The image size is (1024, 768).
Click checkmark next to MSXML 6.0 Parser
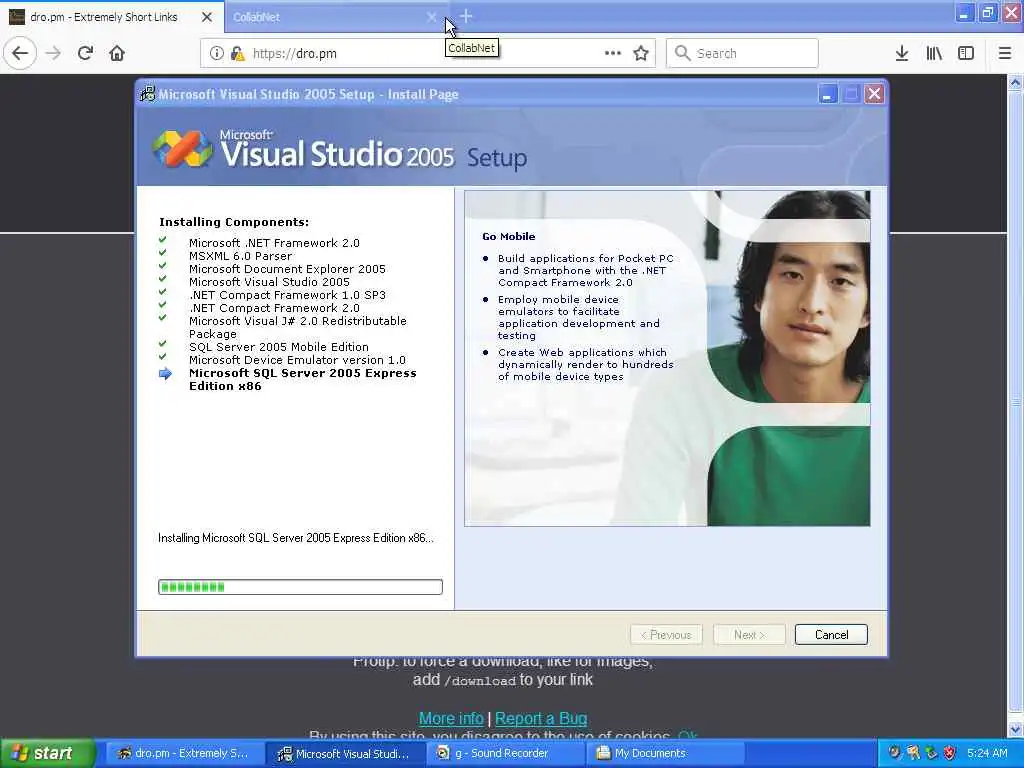[163, 253]
